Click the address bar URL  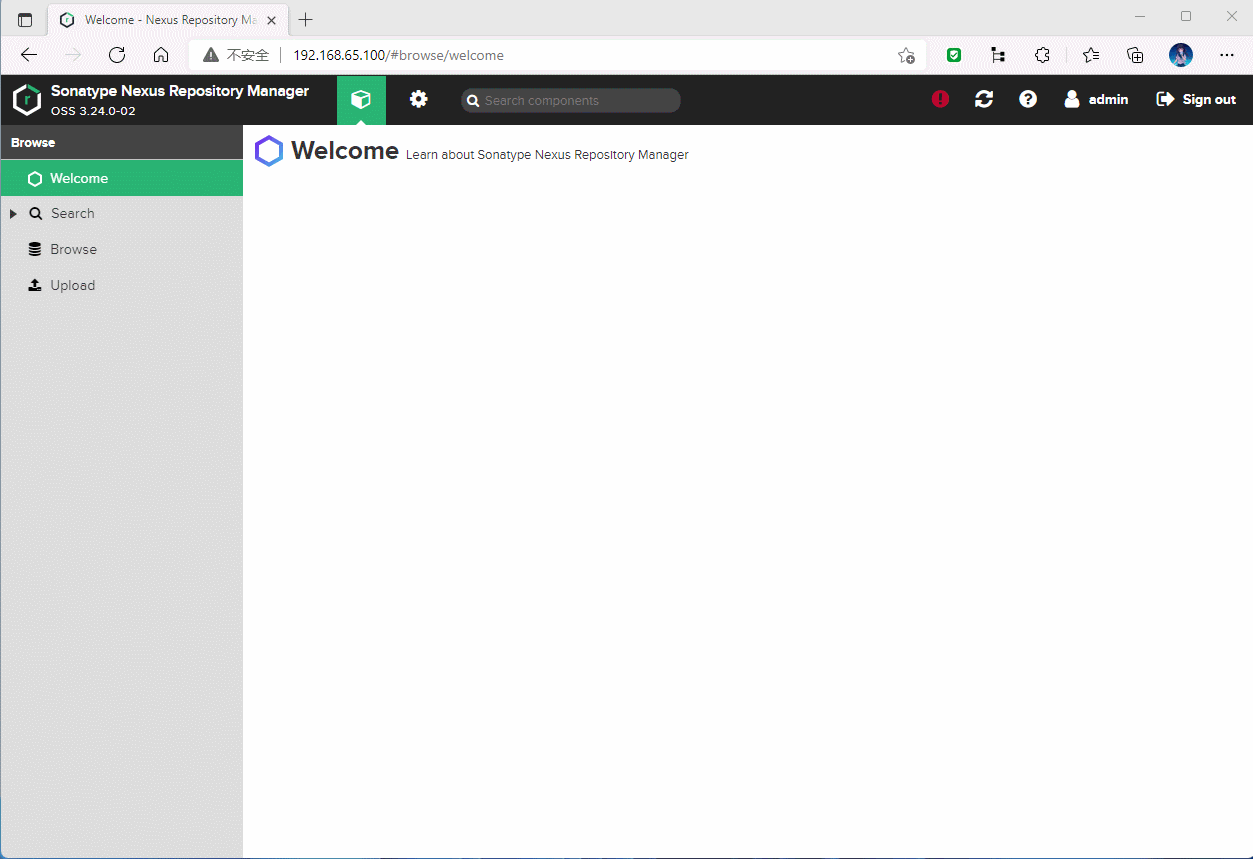[x=398, y=55]
